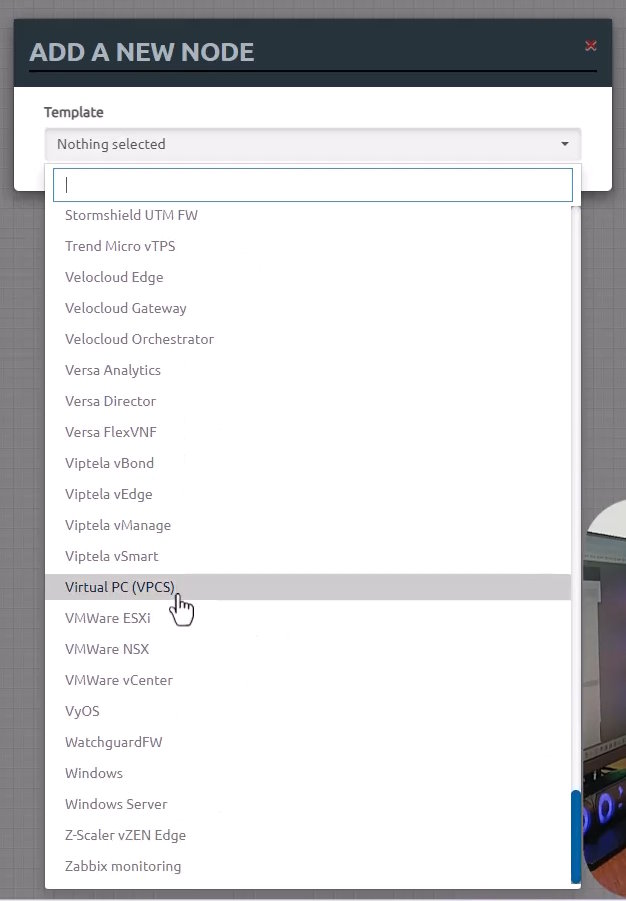Select VyOS template
Screen dimensions: 626x901
point(308,711)
